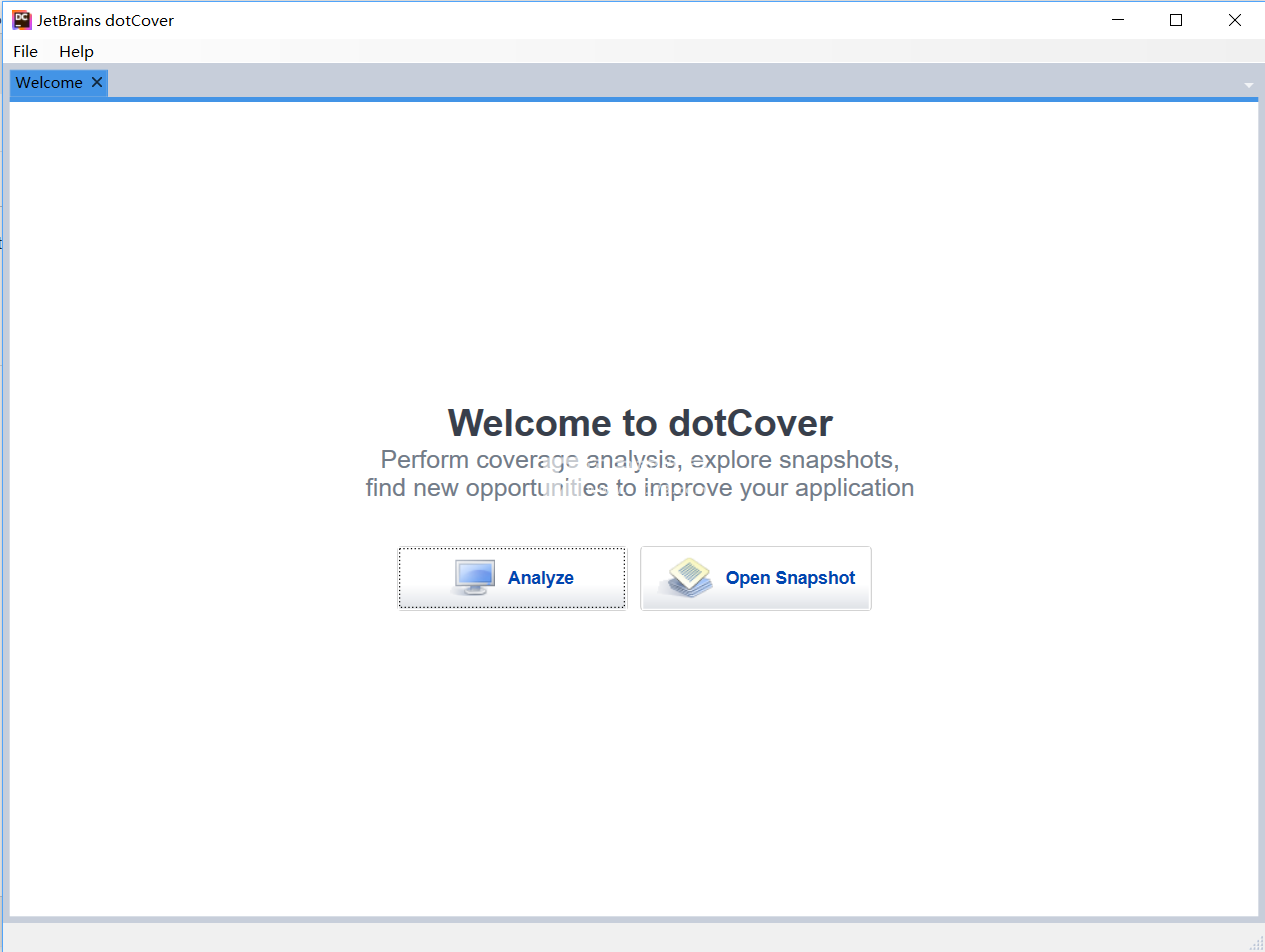Click the monitor icon on Analyze
The image size is (1265, 952).
pyautogui.click(x=474, y=578)
